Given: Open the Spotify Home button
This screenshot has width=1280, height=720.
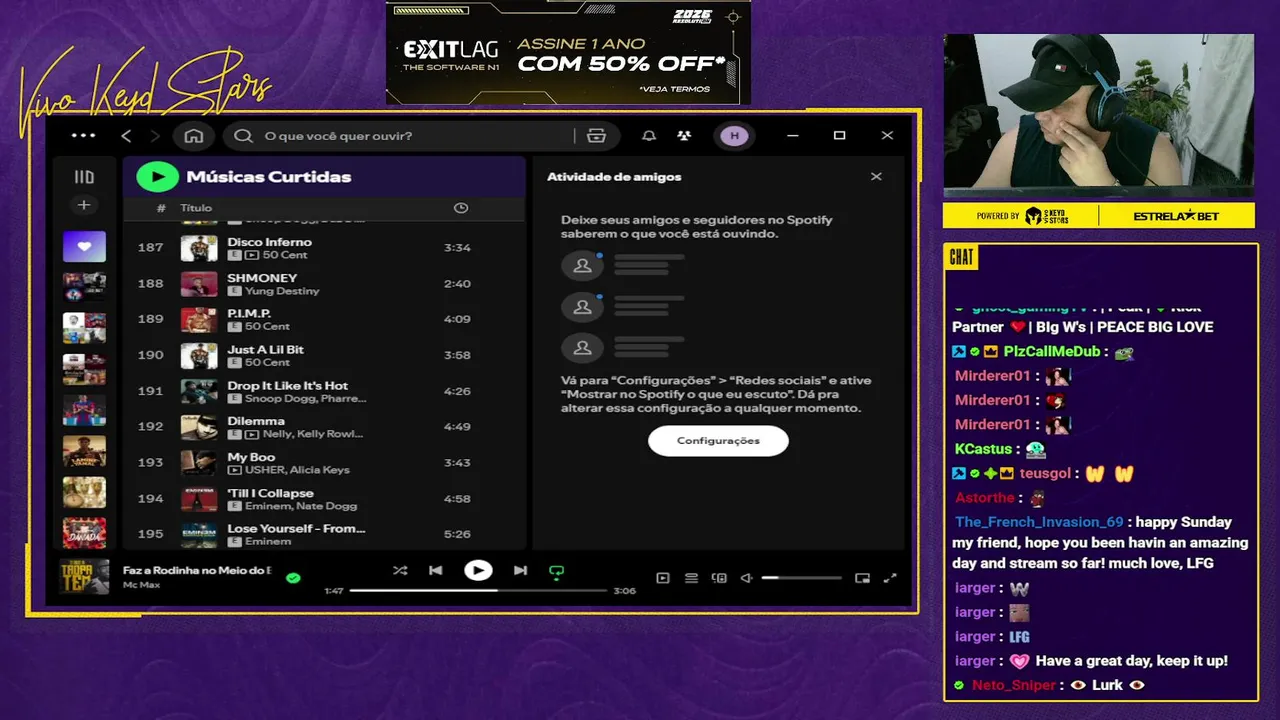Looking at the screenshot, I should click(194, 136).
